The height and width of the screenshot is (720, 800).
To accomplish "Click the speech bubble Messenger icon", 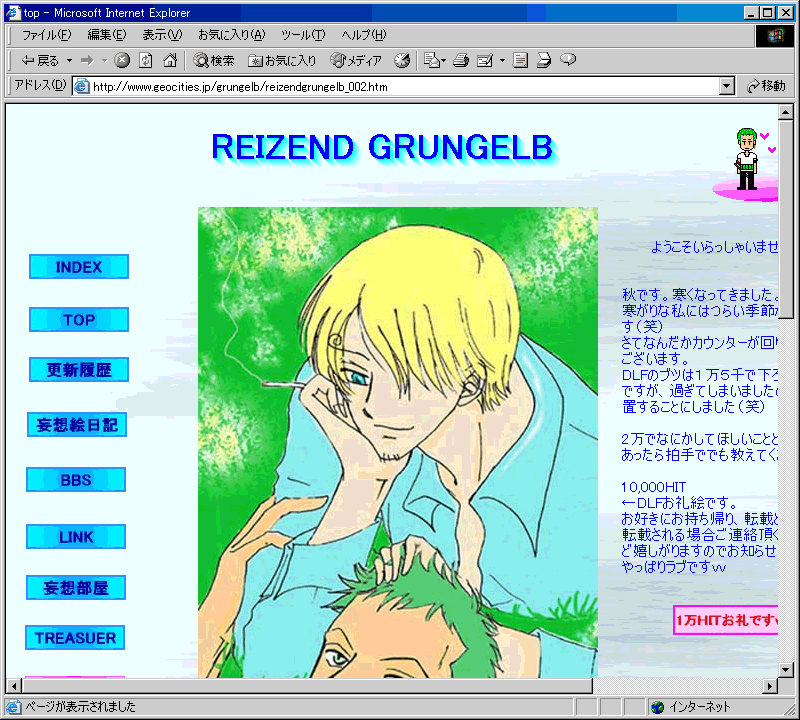I will [x=568, y=60].
